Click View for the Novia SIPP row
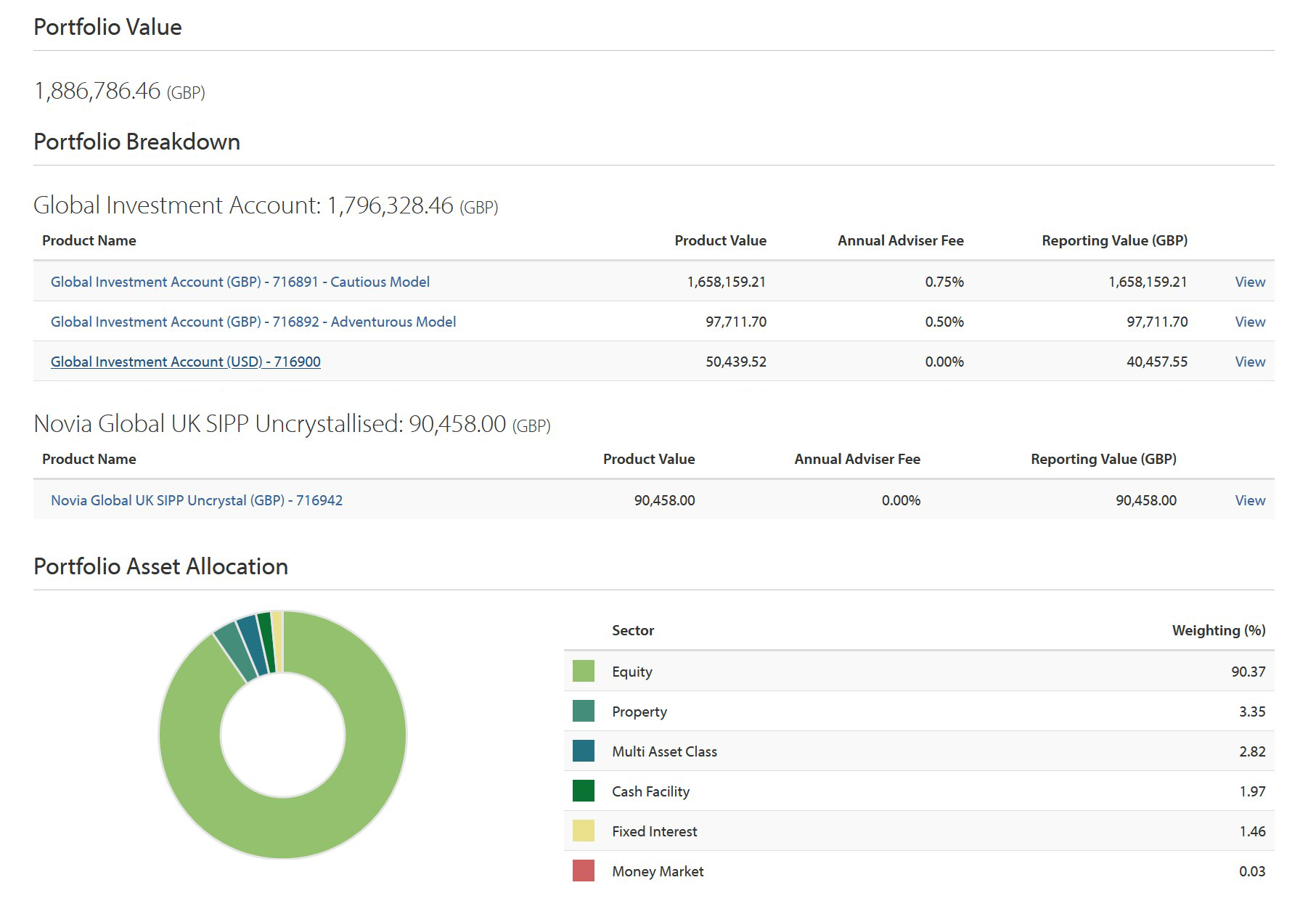This screenshot has height=909, width=1316. pyautogui.click(x=1249, y=500)
